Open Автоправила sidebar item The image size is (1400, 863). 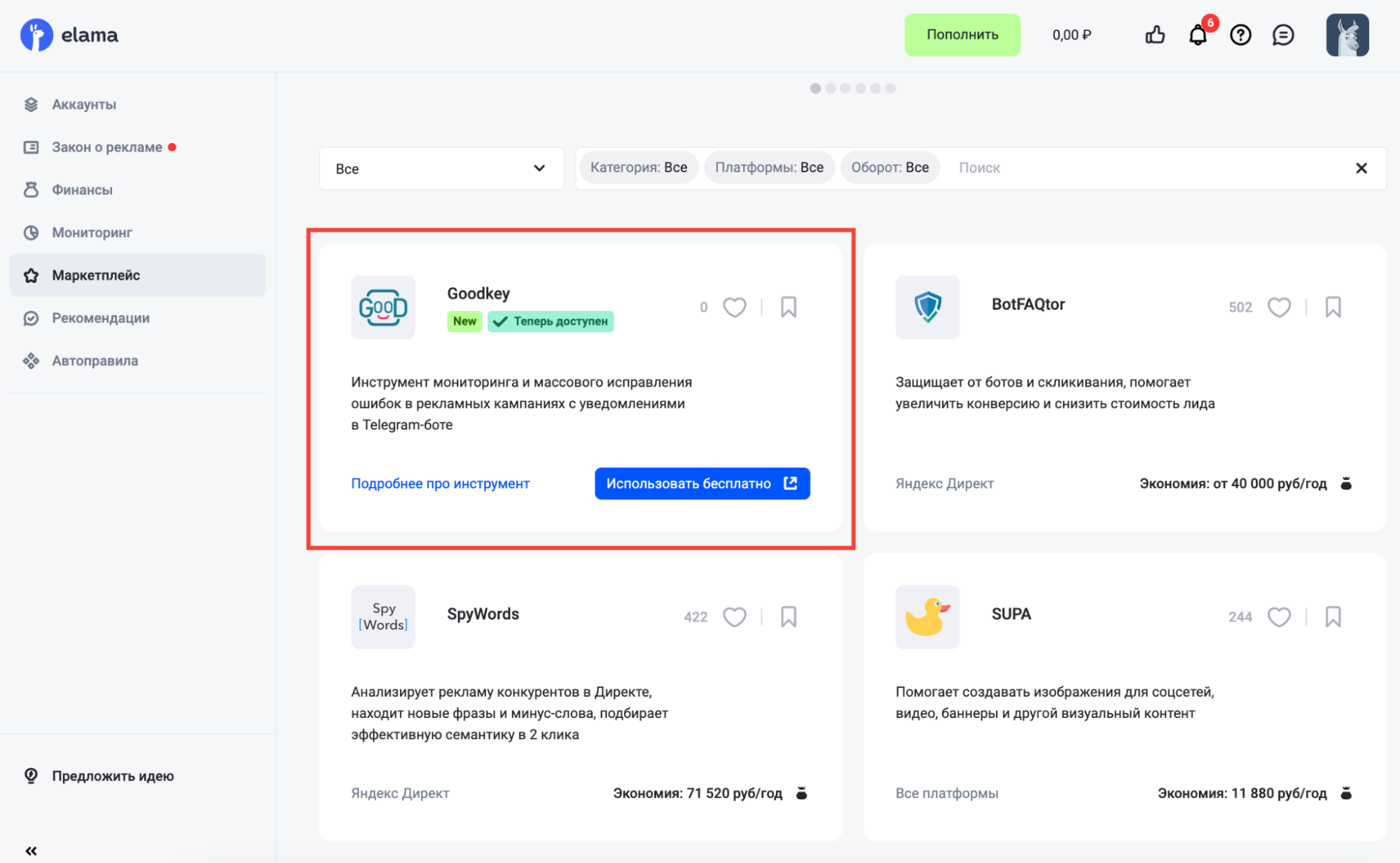pyautogui.click(x=95, y=361)
